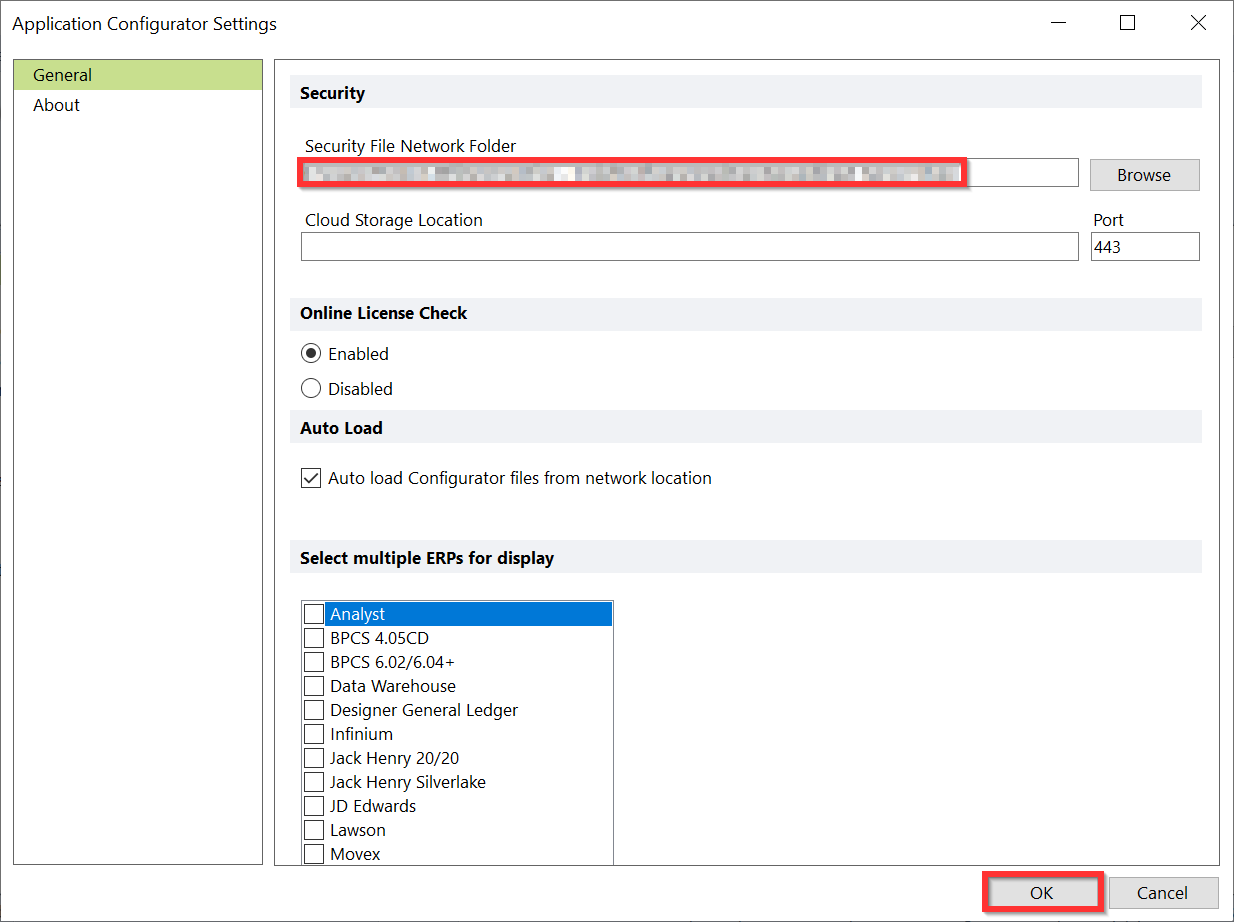Toggle Auto load Configurator files checkbox

(311, 478)
